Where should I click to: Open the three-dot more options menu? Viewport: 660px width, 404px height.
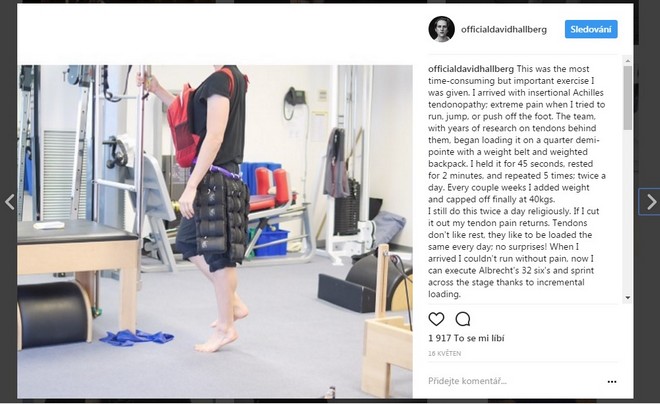click(x=612, y=382)
